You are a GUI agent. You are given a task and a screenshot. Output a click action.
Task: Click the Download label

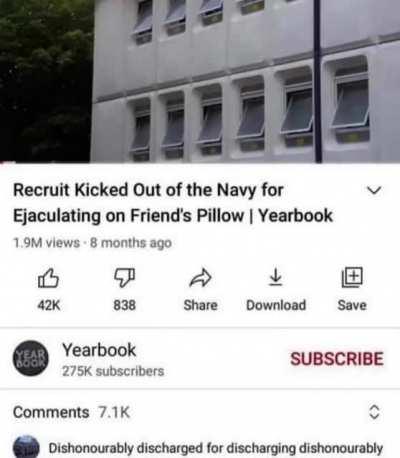point(276,305)
